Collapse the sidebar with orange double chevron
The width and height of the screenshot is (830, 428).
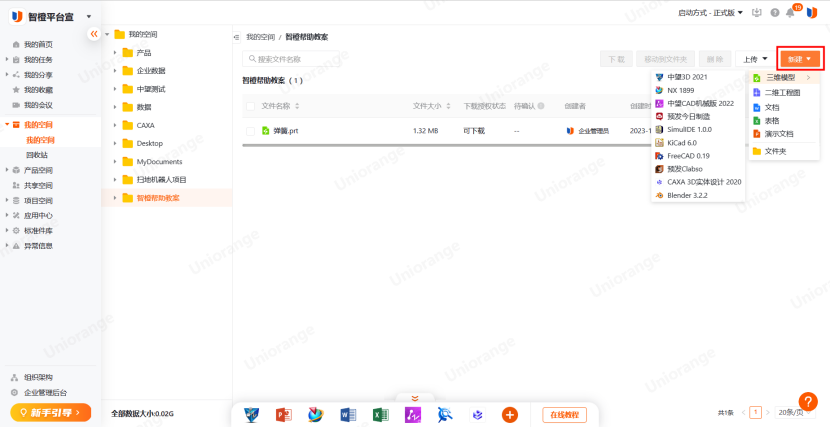(94, 34)
